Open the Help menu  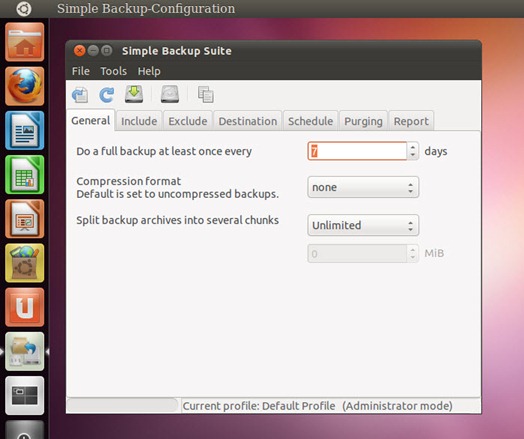tap(149, 71)
